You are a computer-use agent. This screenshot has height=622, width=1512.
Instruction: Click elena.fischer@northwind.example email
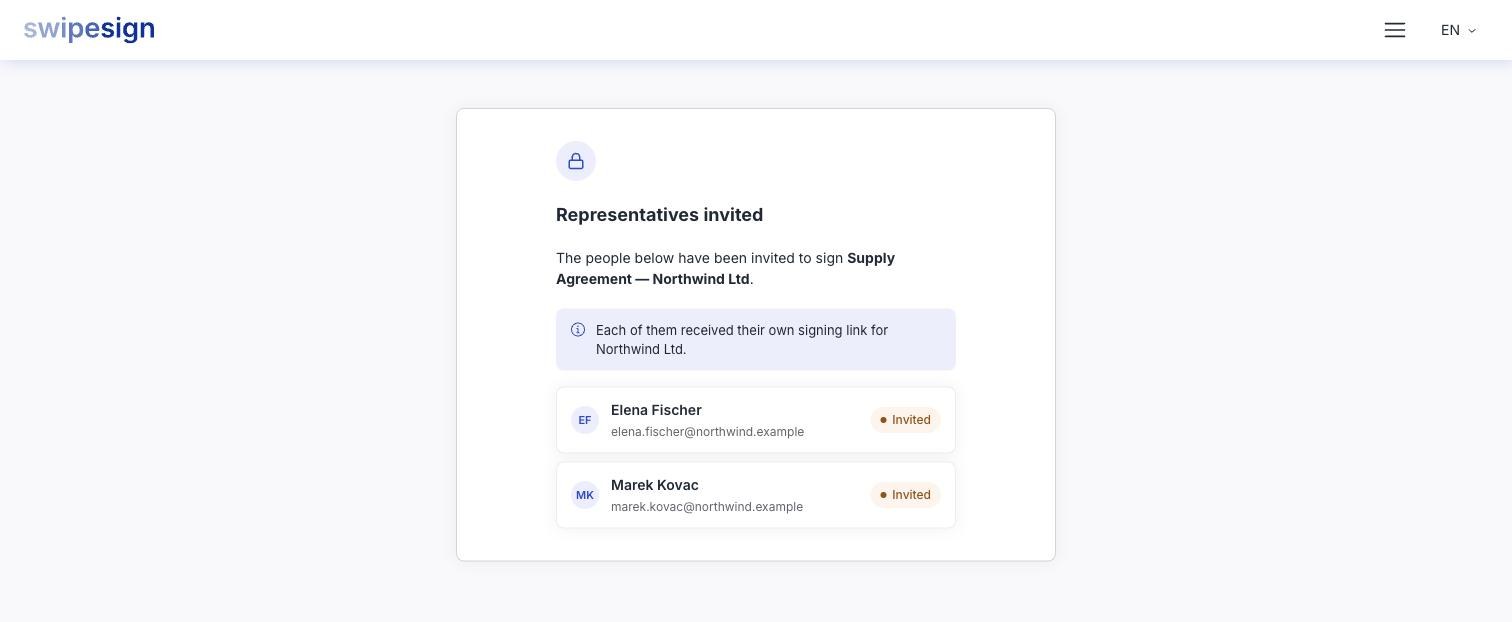point(707,432)
